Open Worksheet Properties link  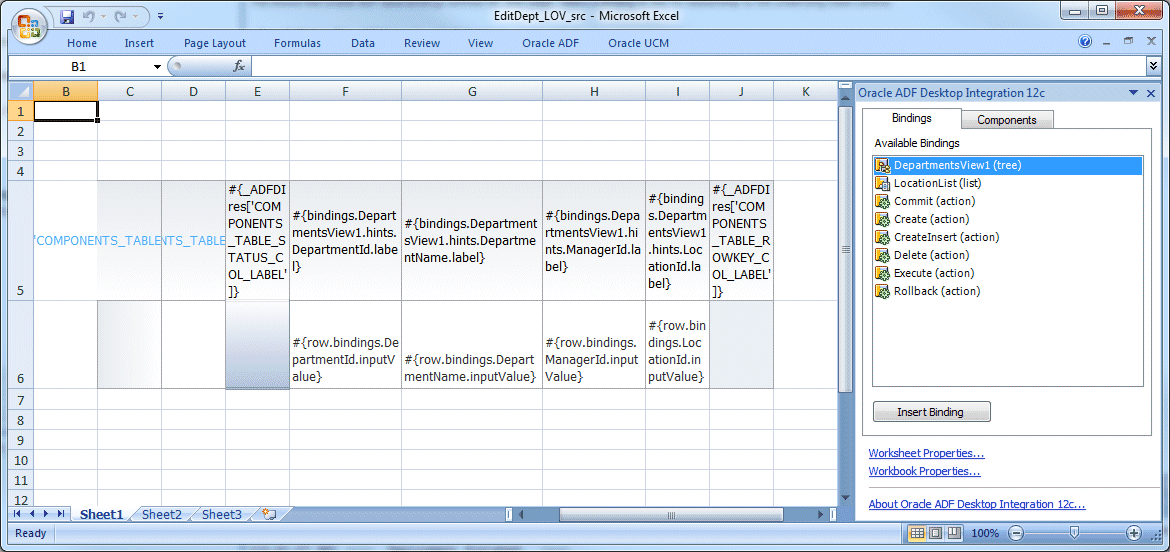point(926,453)
